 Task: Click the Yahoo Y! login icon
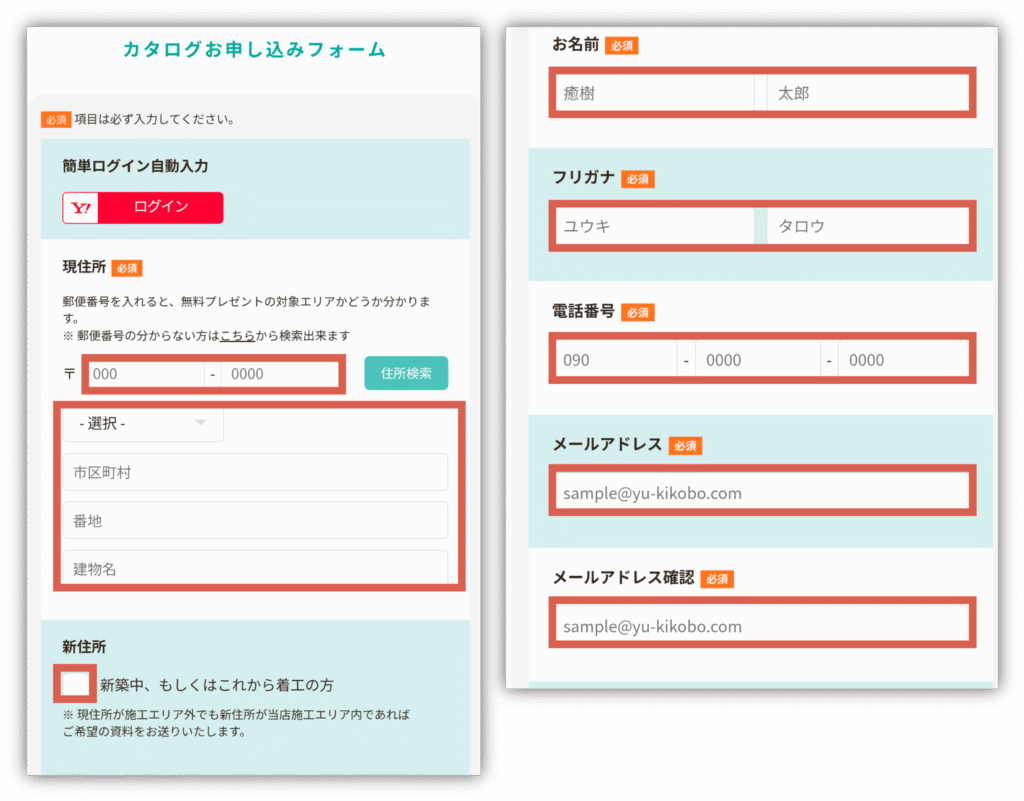click(x=81, y=208)
